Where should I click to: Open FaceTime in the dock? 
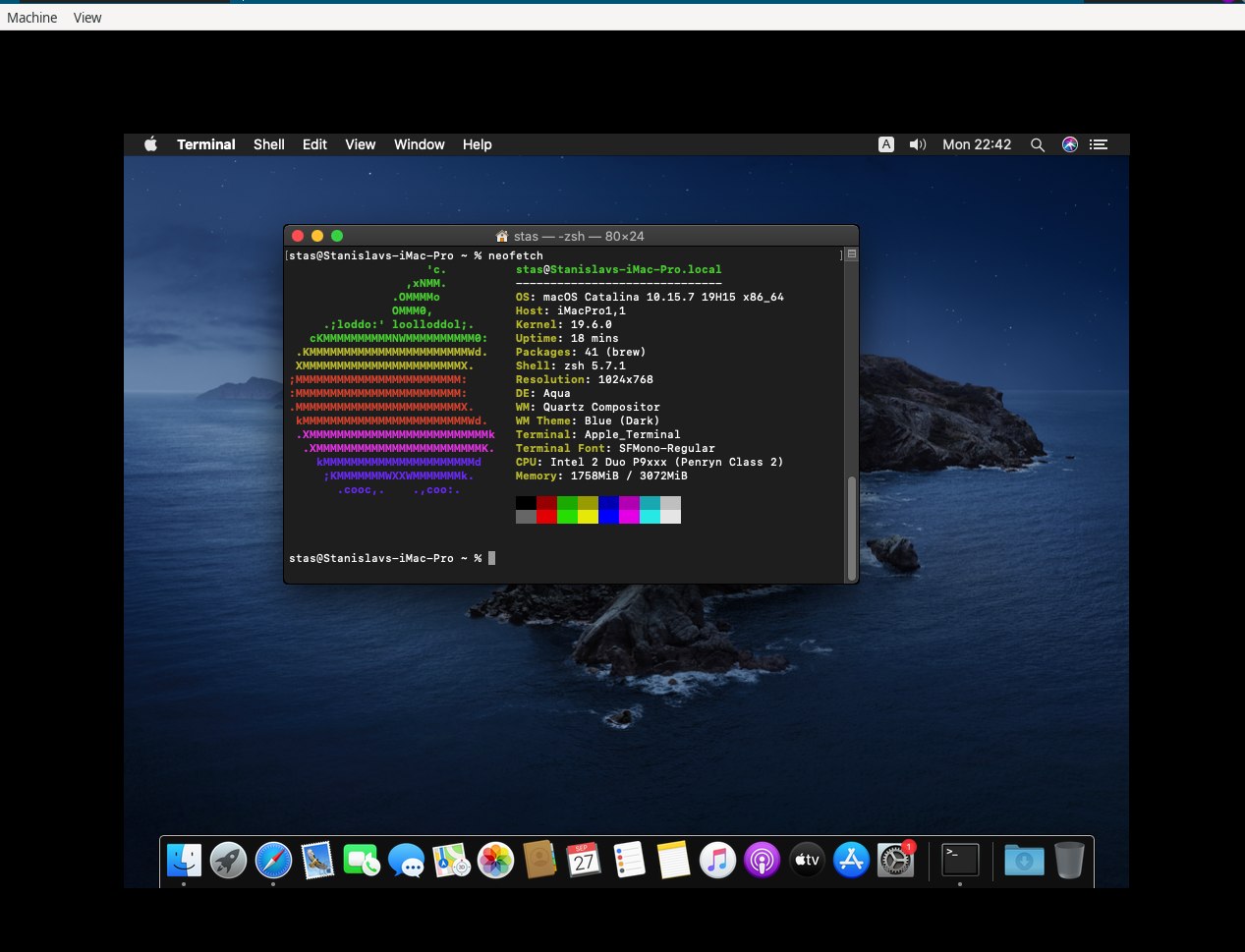[x=362, y=861]
